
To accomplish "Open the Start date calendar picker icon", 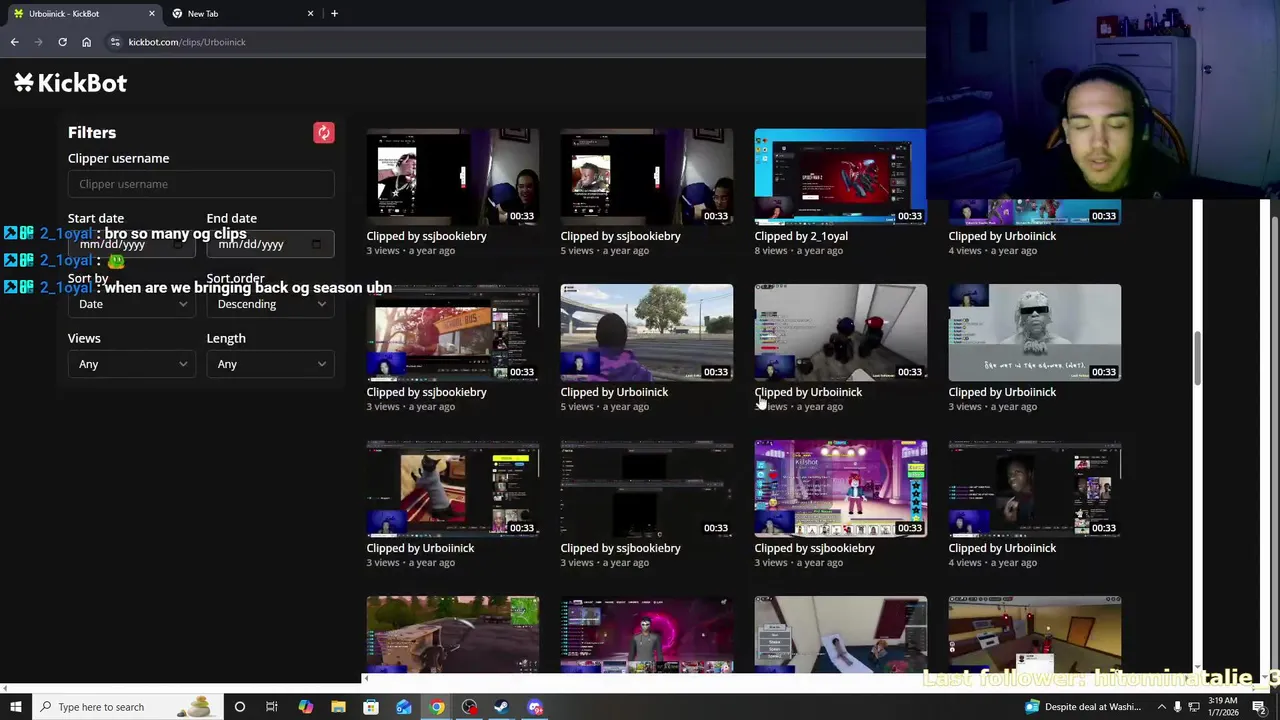I will 178,244.
